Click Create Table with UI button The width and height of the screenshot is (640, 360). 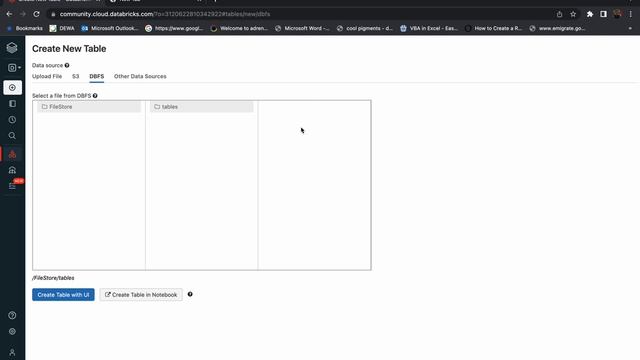coord(63,295)
